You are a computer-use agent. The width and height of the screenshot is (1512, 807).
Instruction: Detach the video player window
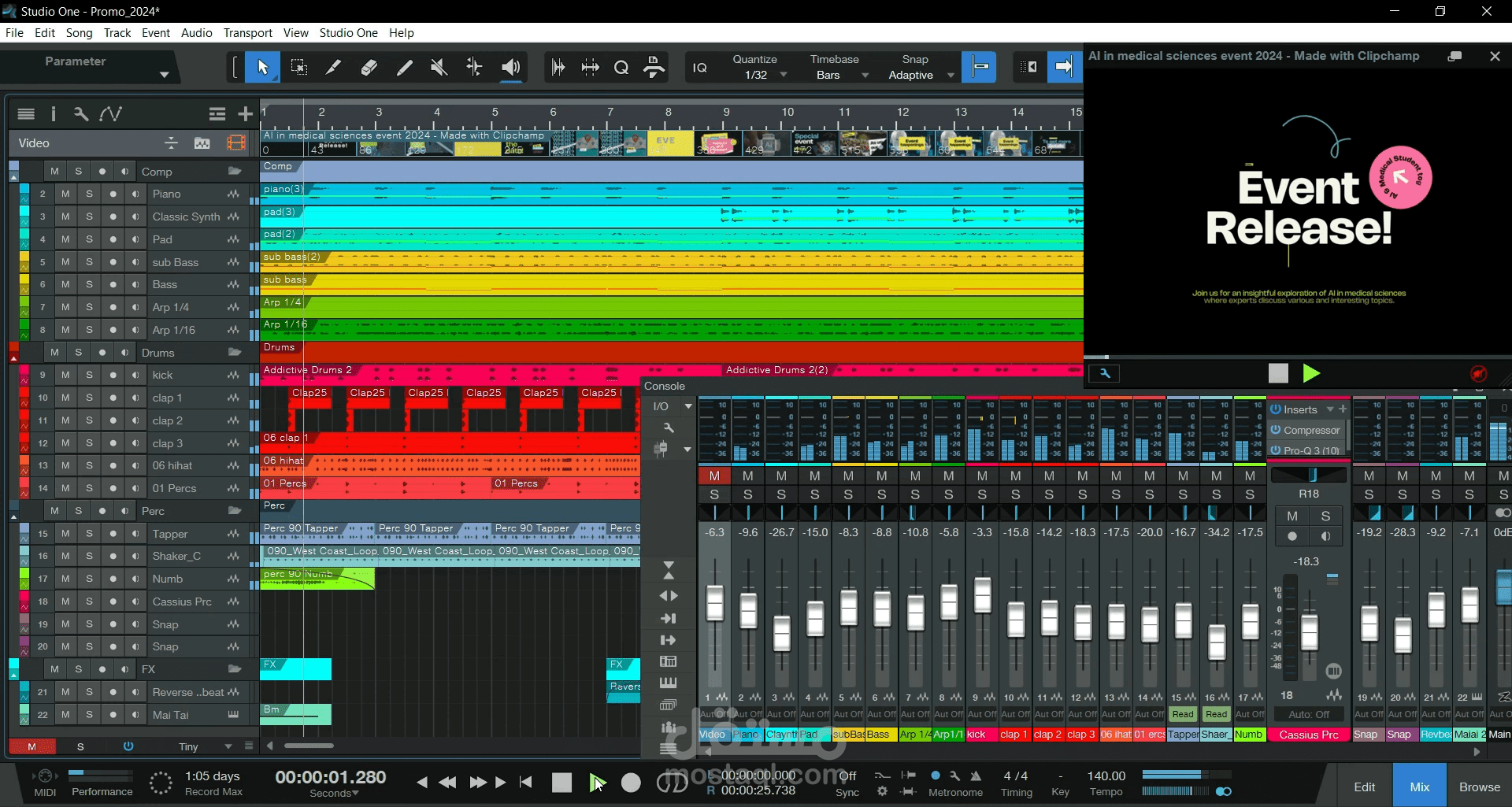[x=1455, y=56]
